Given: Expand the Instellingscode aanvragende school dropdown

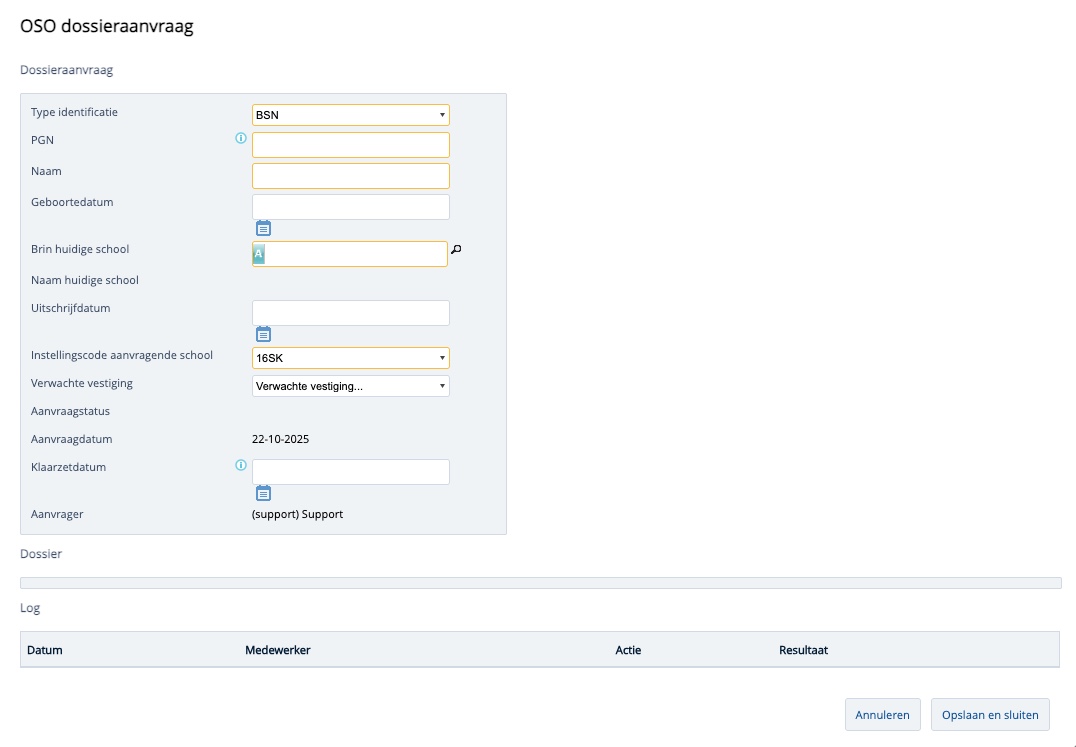Looking at the screenshot, I should pyautogui.click(x=350, y=358).
